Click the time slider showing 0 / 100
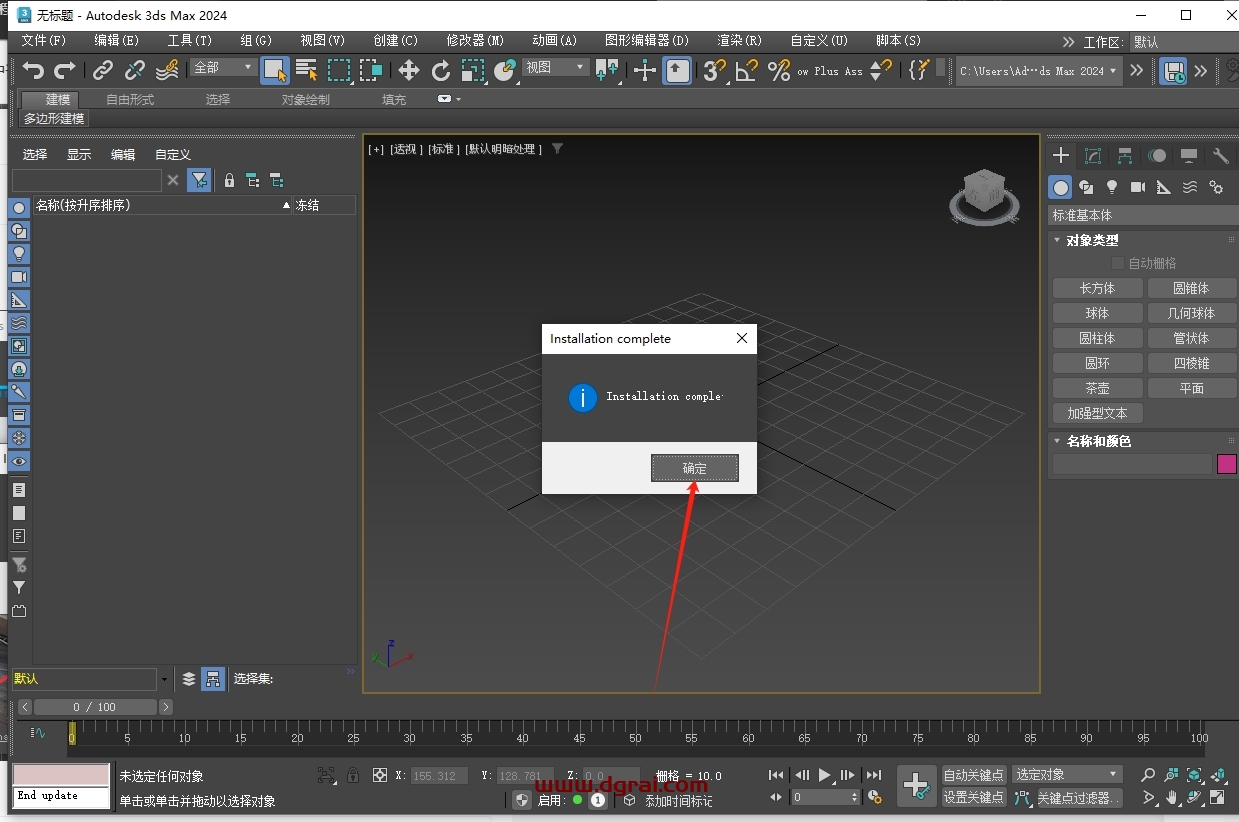The image size is (1239, 822). click(x=95, y=707)
